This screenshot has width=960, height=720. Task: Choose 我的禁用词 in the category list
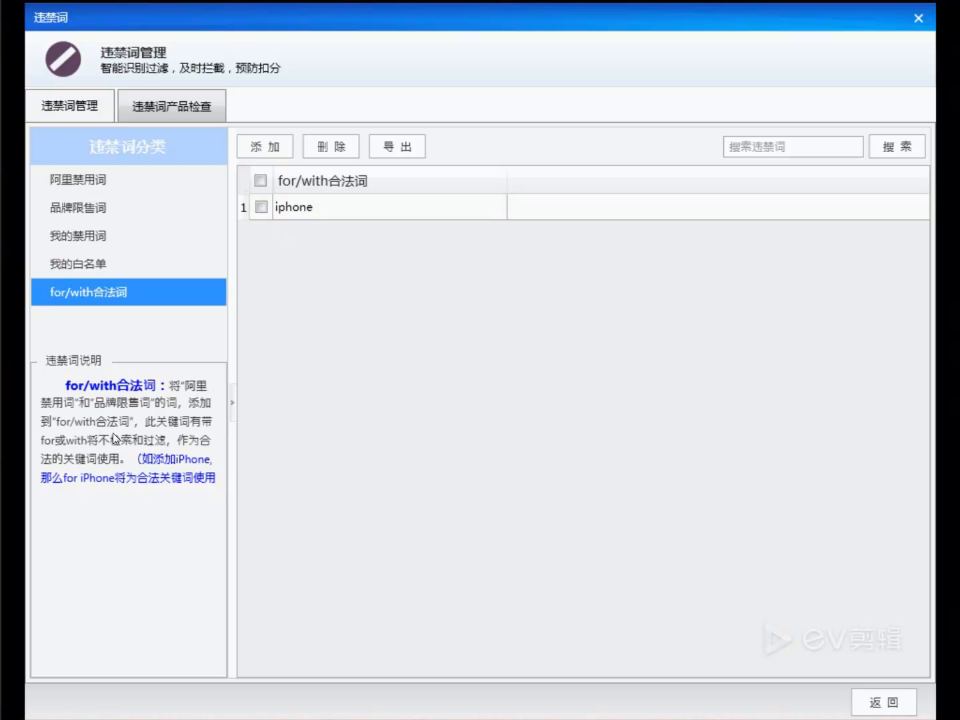click(x=129, y=236)
